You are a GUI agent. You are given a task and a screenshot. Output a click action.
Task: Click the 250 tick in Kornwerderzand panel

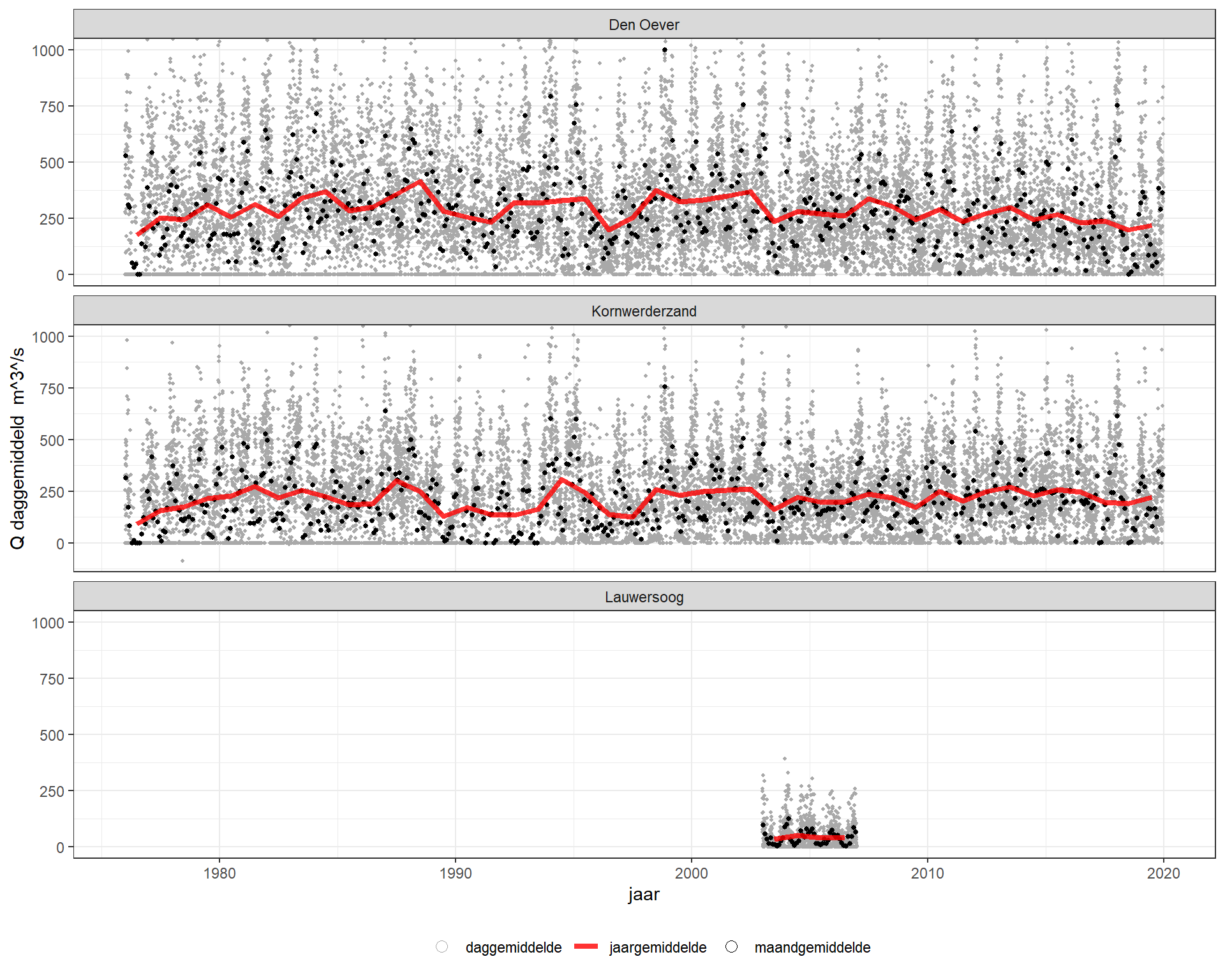click(52, 492)
